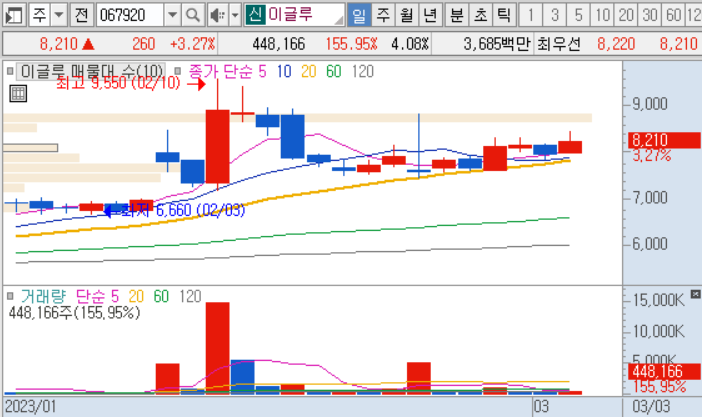Click the trading value 3,685백만
This screenshot has width=702, height=417.
tap(497, 44)
